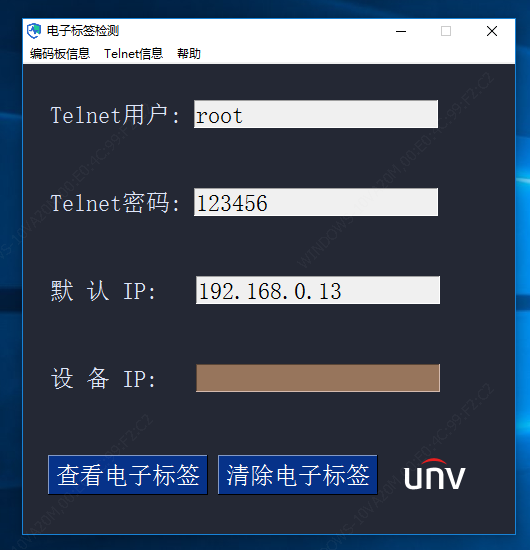The height and width of the screenshot is (550, 530).
Task: Click the UNV logo
Action: (x=435, y=474)
